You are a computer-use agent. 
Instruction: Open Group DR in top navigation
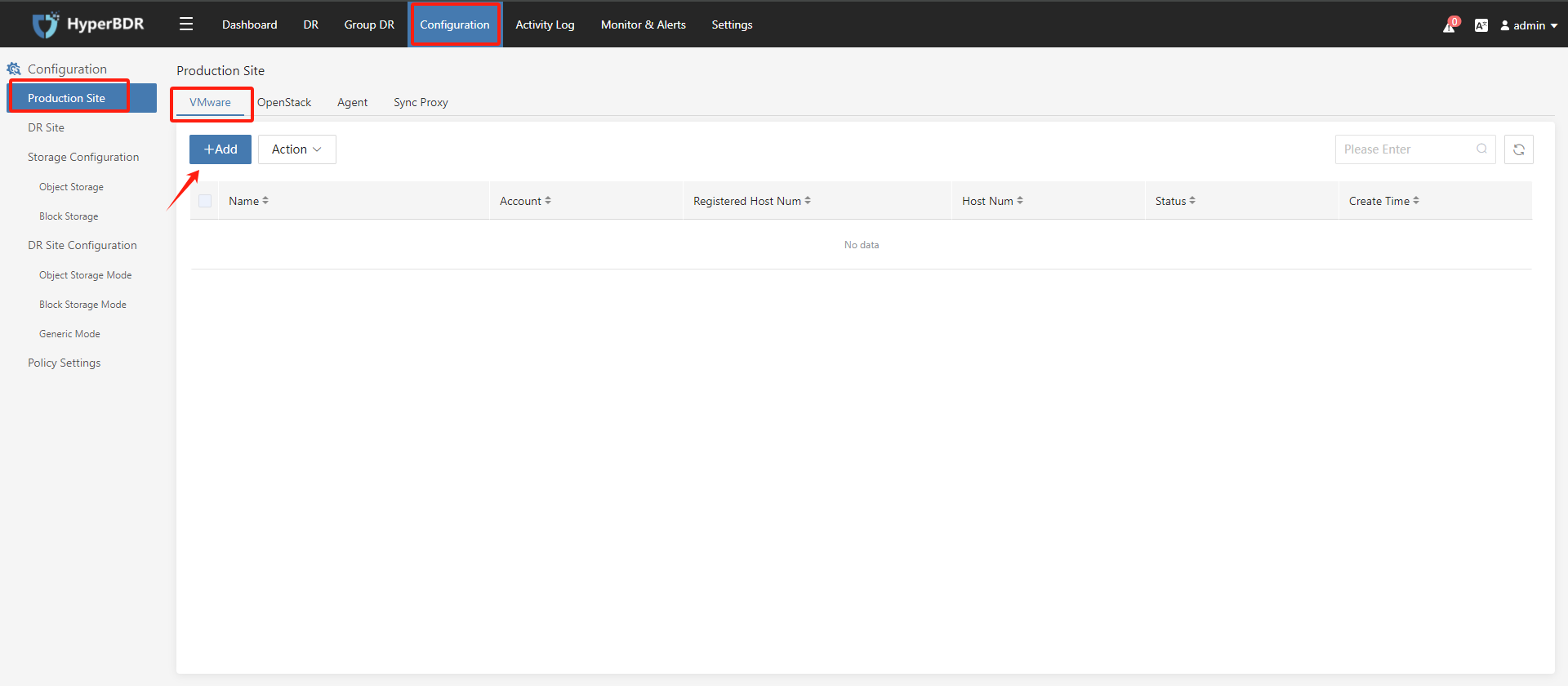[x=369, y=24]
